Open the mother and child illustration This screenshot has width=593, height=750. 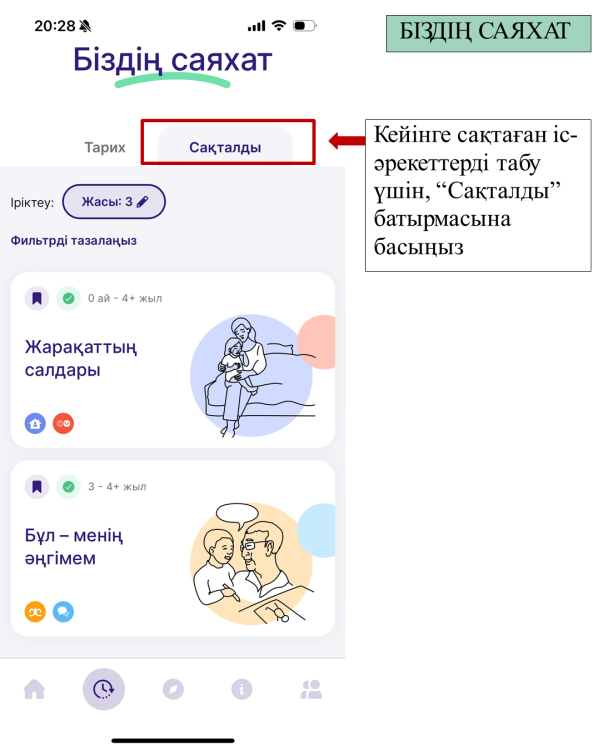click(262, 376)
